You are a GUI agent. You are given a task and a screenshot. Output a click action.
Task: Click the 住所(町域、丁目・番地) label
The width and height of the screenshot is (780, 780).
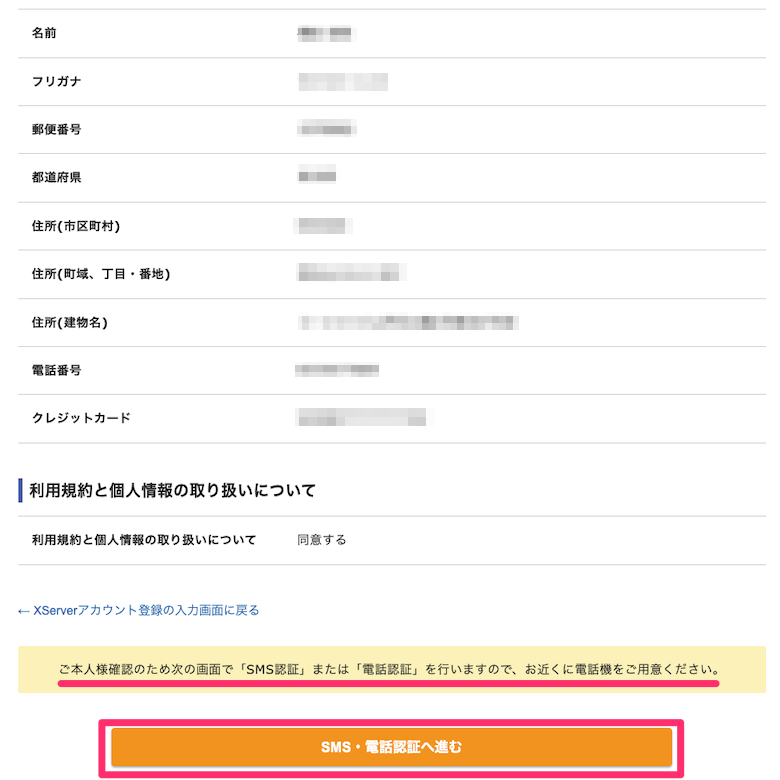pyautogui.click(x=101, y=274)
